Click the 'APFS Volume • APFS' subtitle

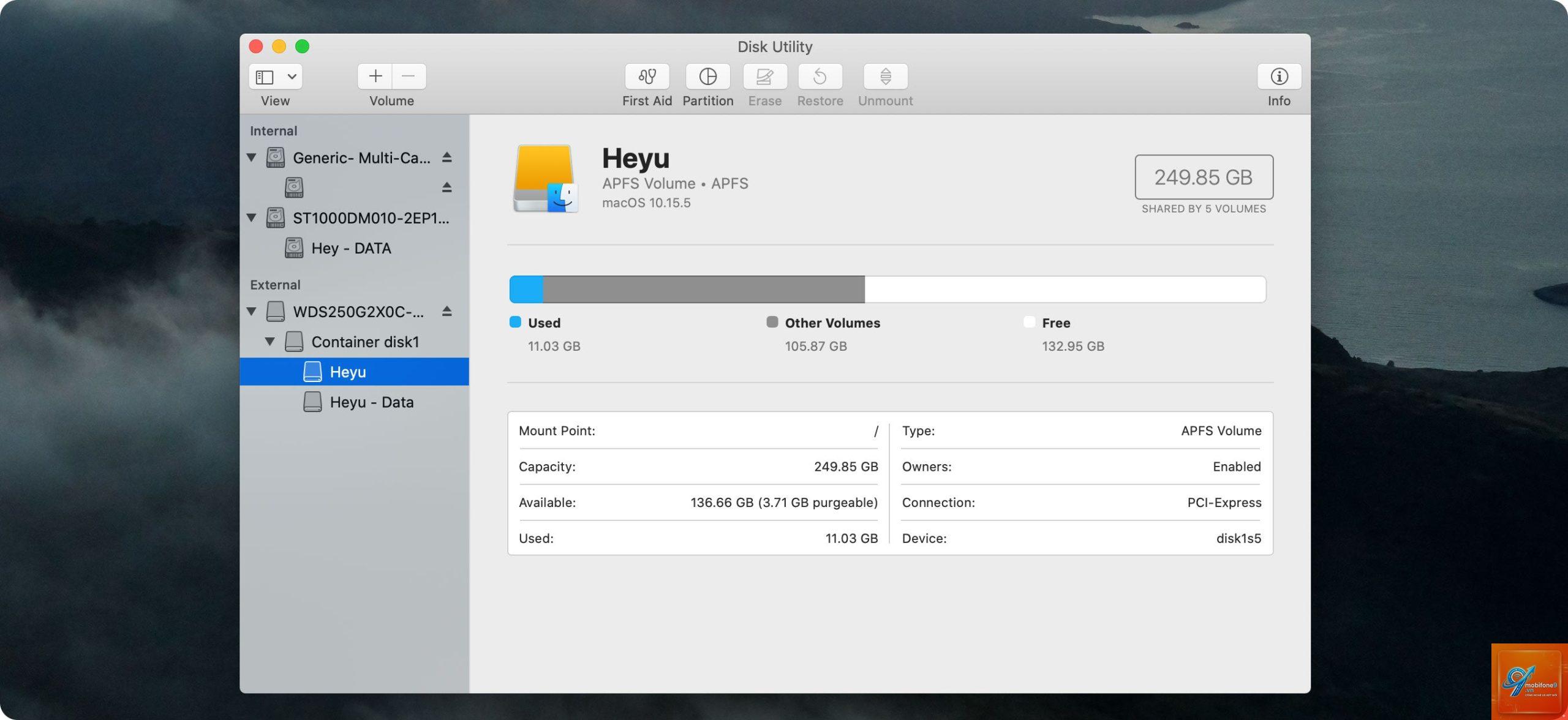(x=675, y=184)
